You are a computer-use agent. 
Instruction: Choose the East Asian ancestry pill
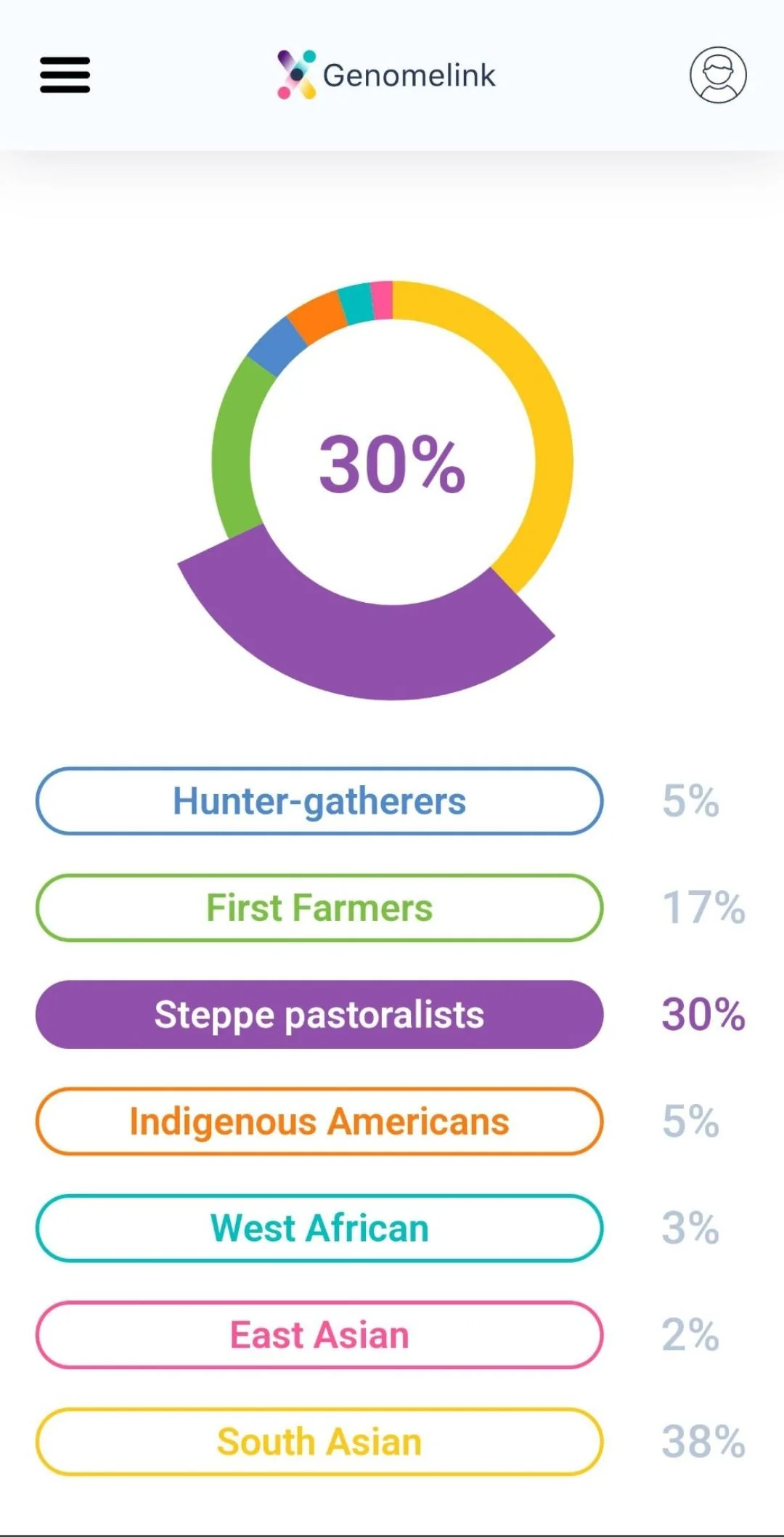[319, 1334]
